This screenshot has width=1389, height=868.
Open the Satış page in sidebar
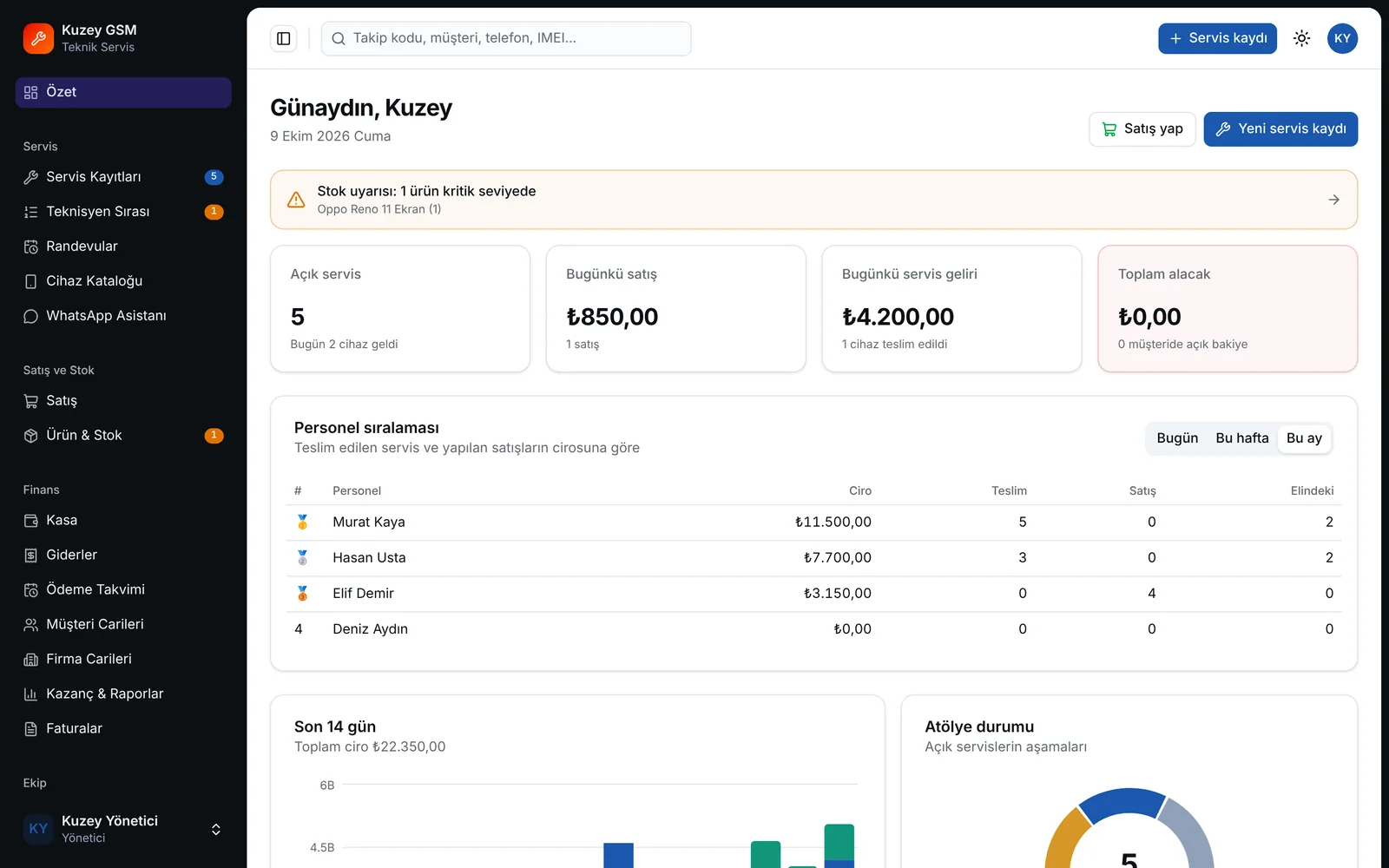(x=123, y=401)
